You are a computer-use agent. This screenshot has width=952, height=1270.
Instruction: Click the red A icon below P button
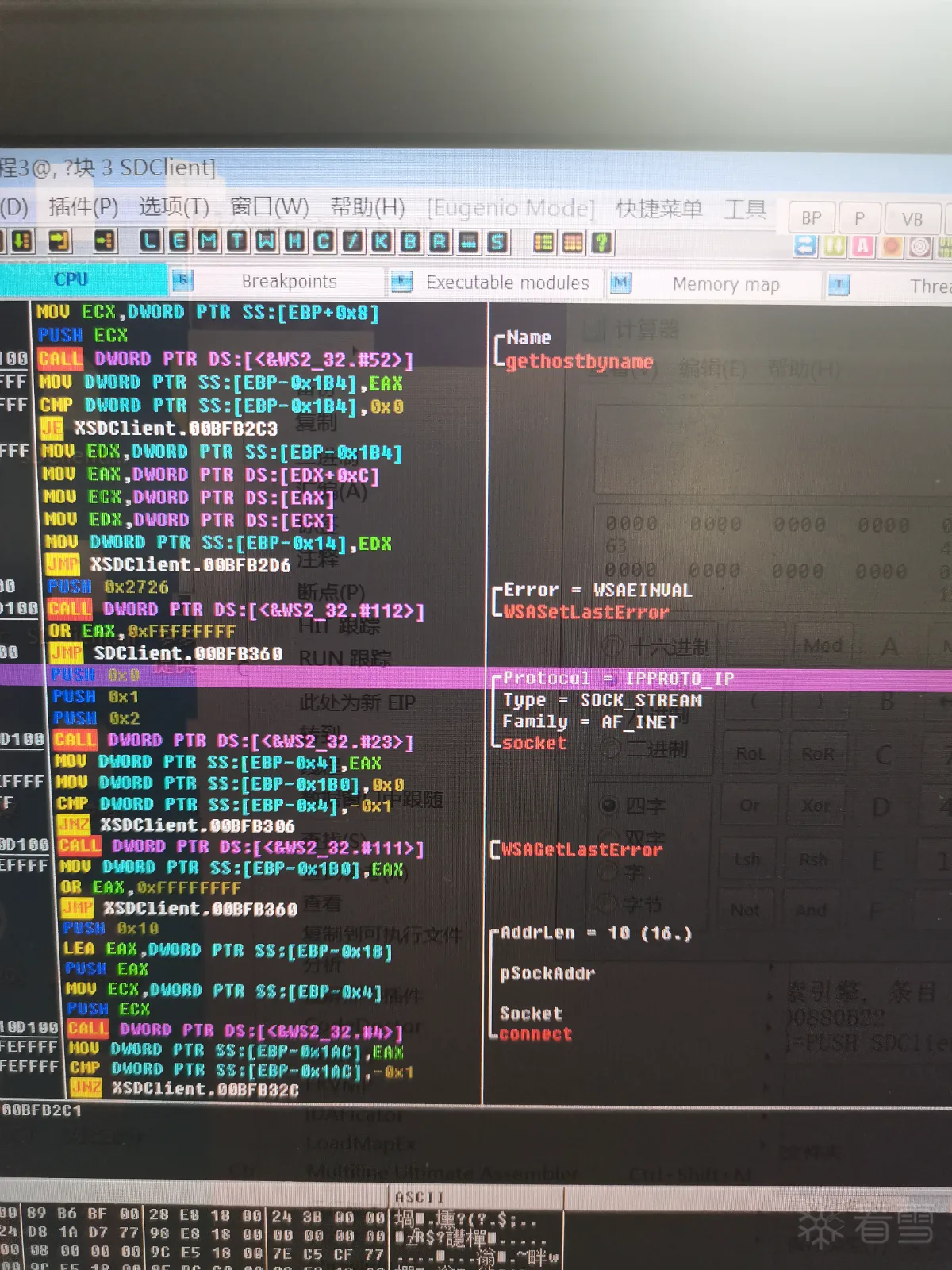coord(862,247)
